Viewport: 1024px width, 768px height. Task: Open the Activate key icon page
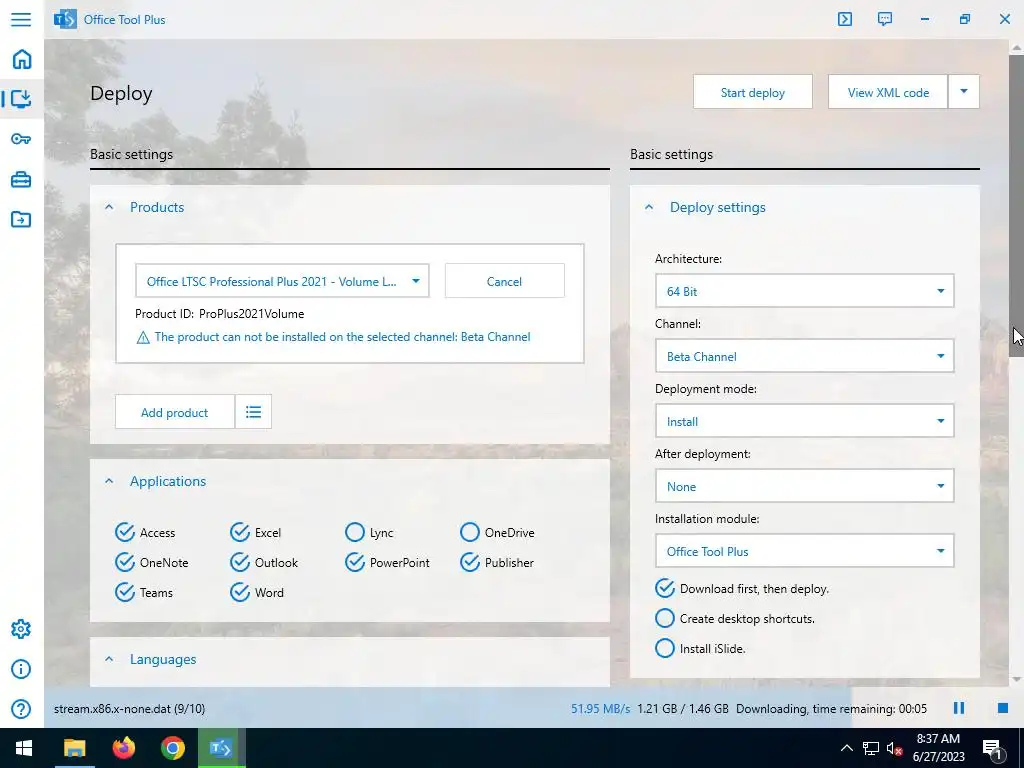click(x=22, y=138)
